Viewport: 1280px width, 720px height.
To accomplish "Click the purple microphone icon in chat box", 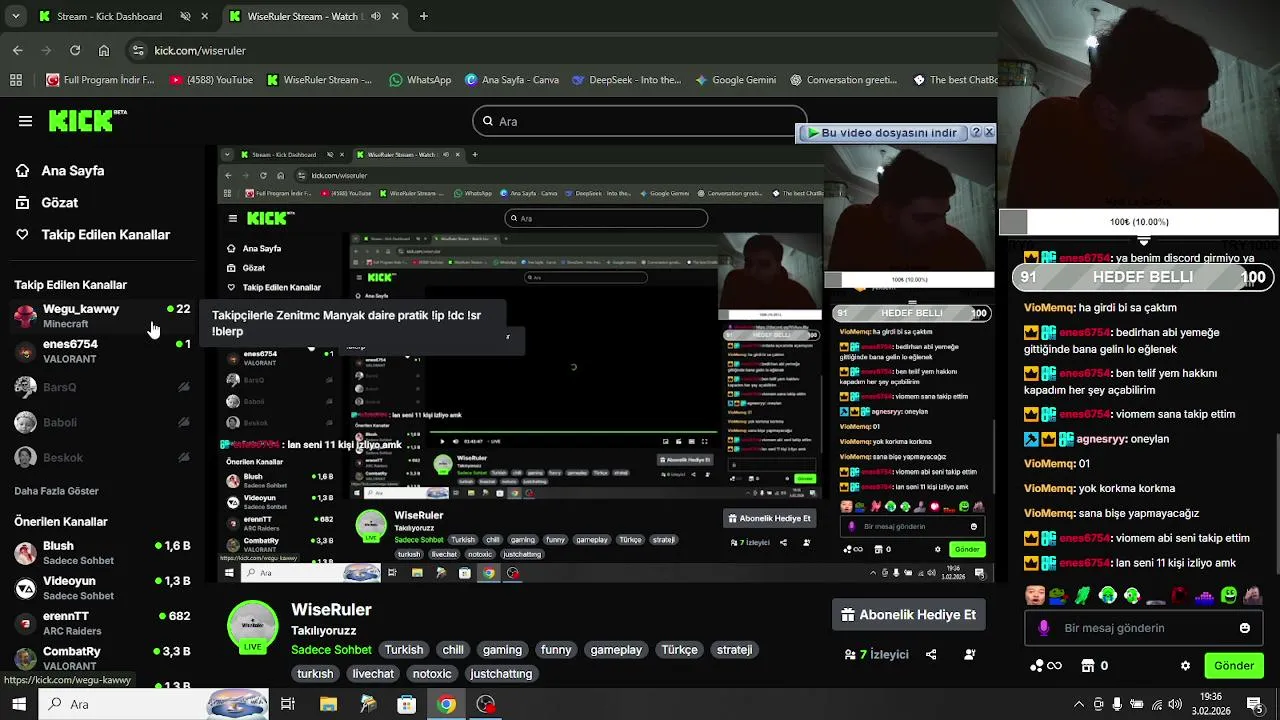I will pos(1044,628).
